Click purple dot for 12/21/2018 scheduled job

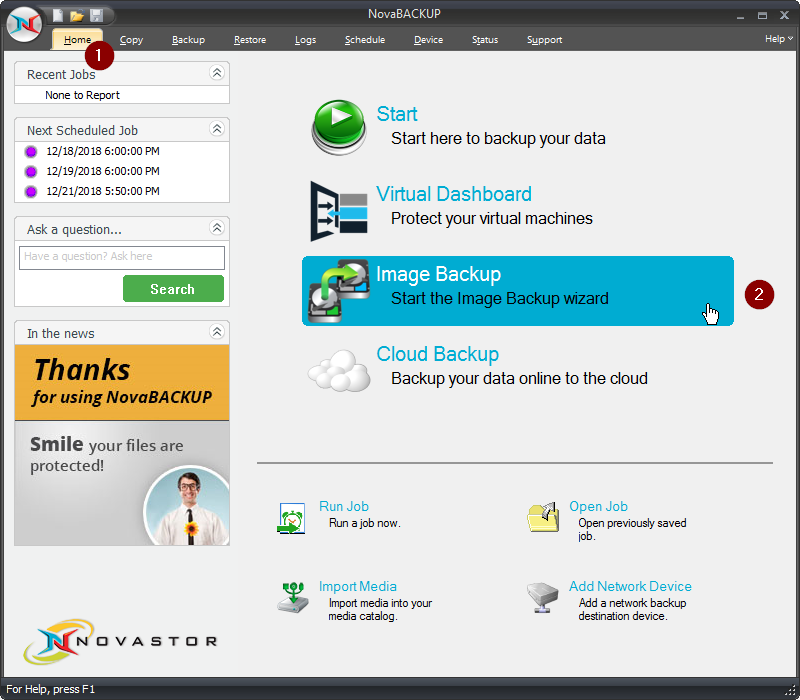(x=31, y=191)
